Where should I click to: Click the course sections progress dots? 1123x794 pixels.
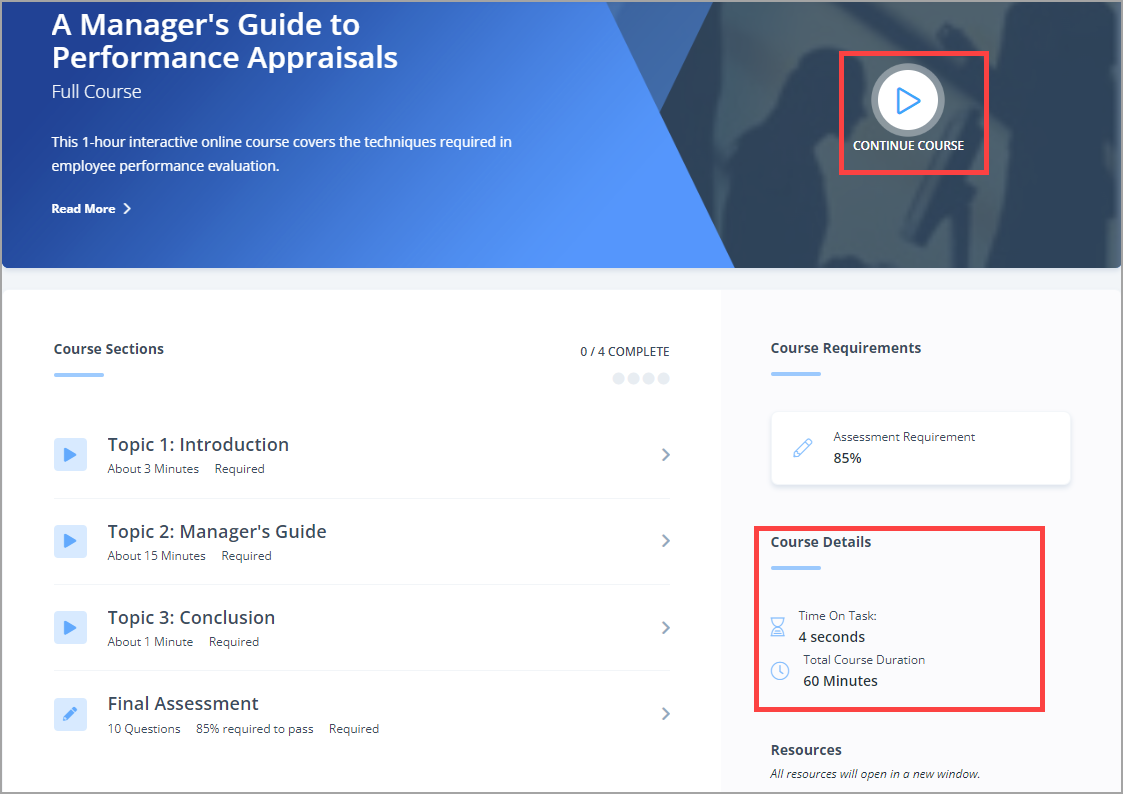[x=641, y=379]
